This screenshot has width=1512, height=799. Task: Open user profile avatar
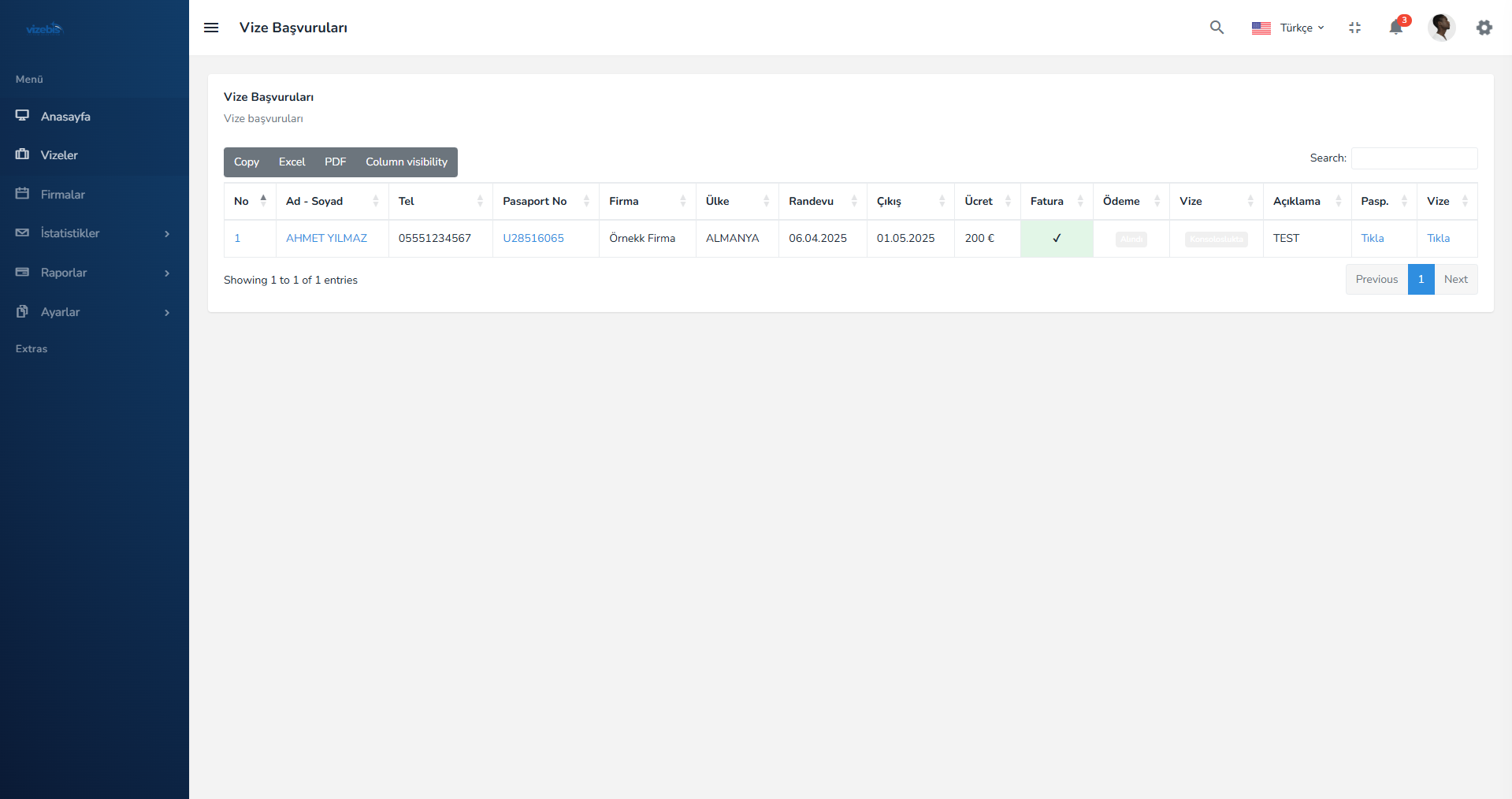[x=1441, y=28]
